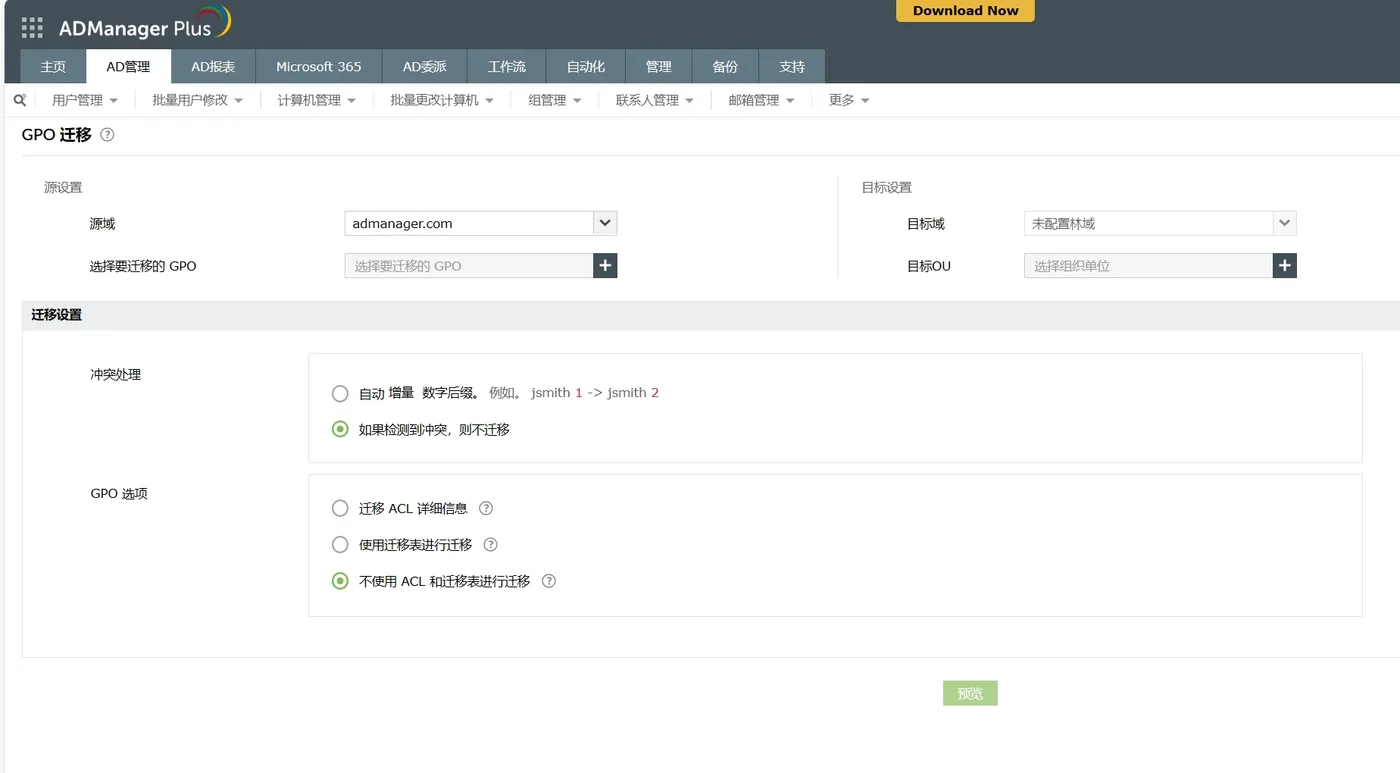Open the help tooltip for 迁移 ACL 详细信息
This screenshot has height=773, width=1400.
click(x=485, y=508)
